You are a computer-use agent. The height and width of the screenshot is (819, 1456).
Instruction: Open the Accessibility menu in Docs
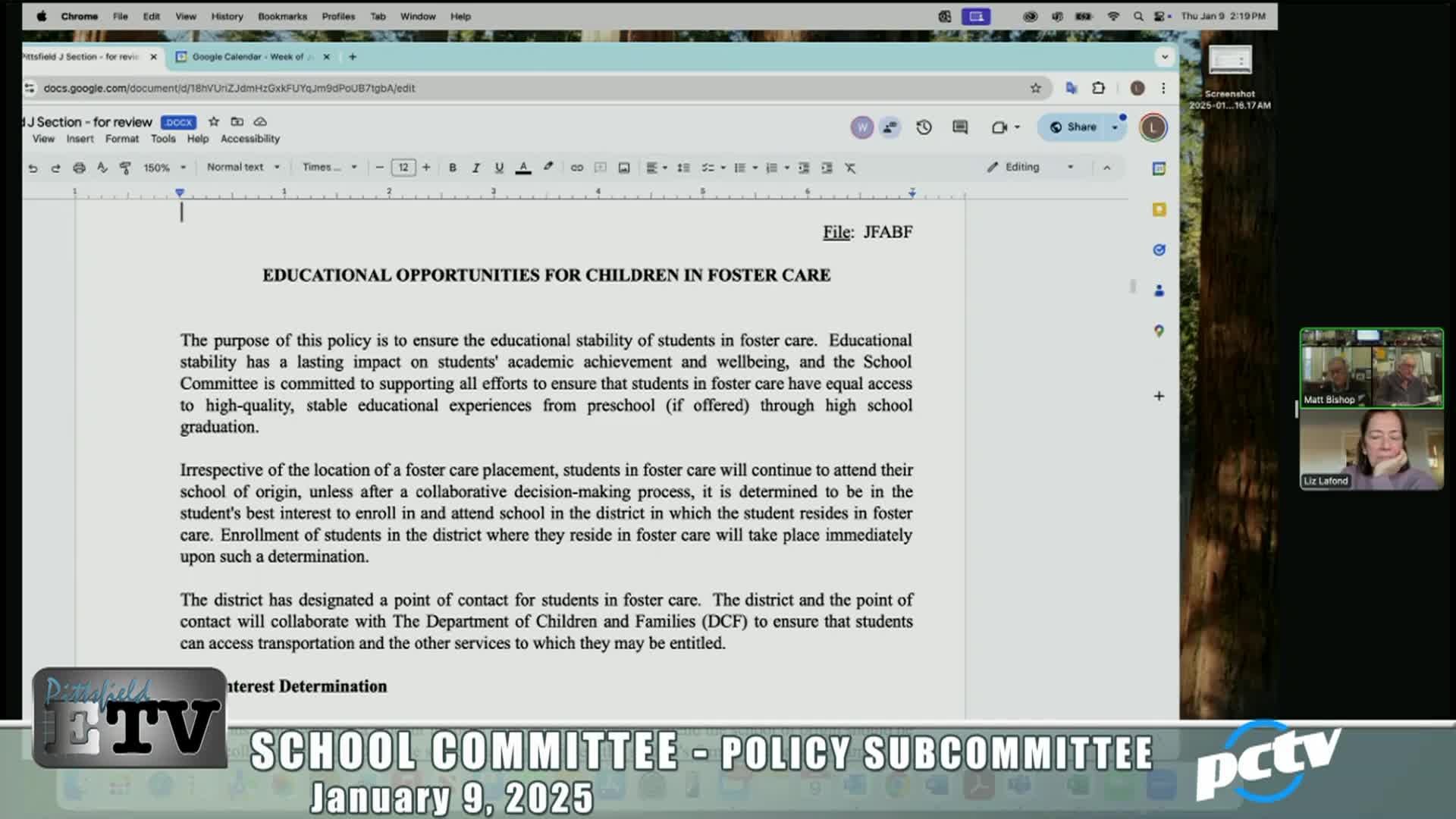250,139
